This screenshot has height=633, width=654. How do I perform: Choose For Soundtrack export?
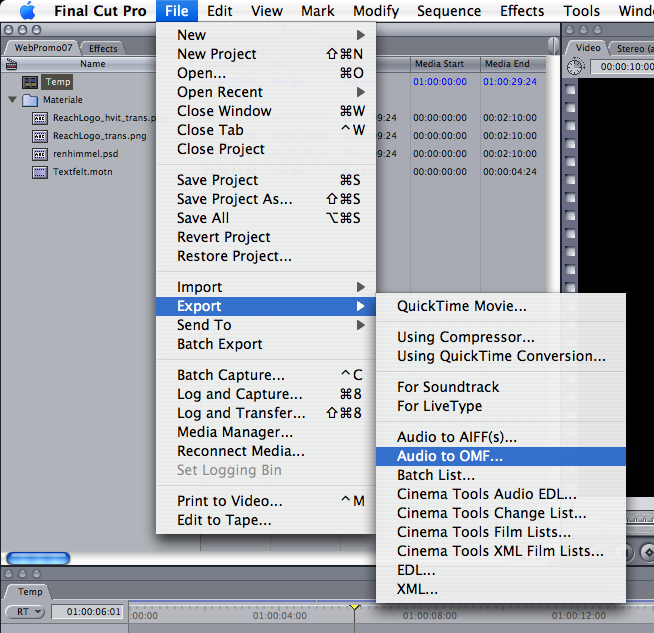click(501, 387)
